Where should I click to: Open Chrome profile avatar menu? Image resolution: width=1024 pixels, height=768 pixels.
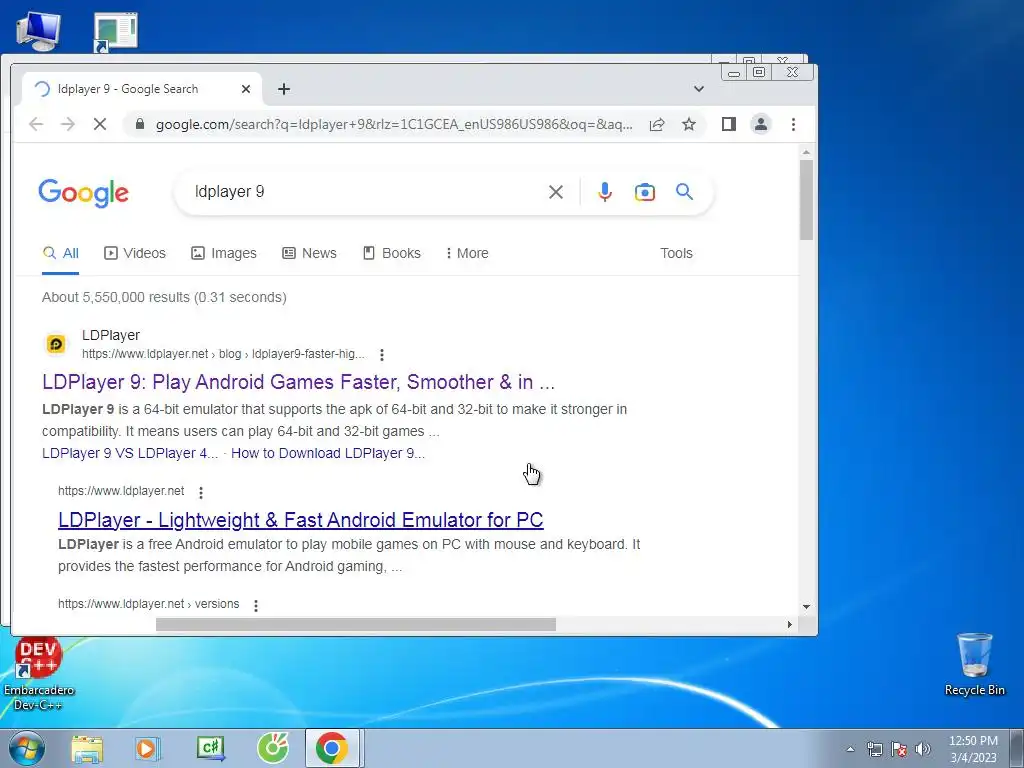coord(761,124)
